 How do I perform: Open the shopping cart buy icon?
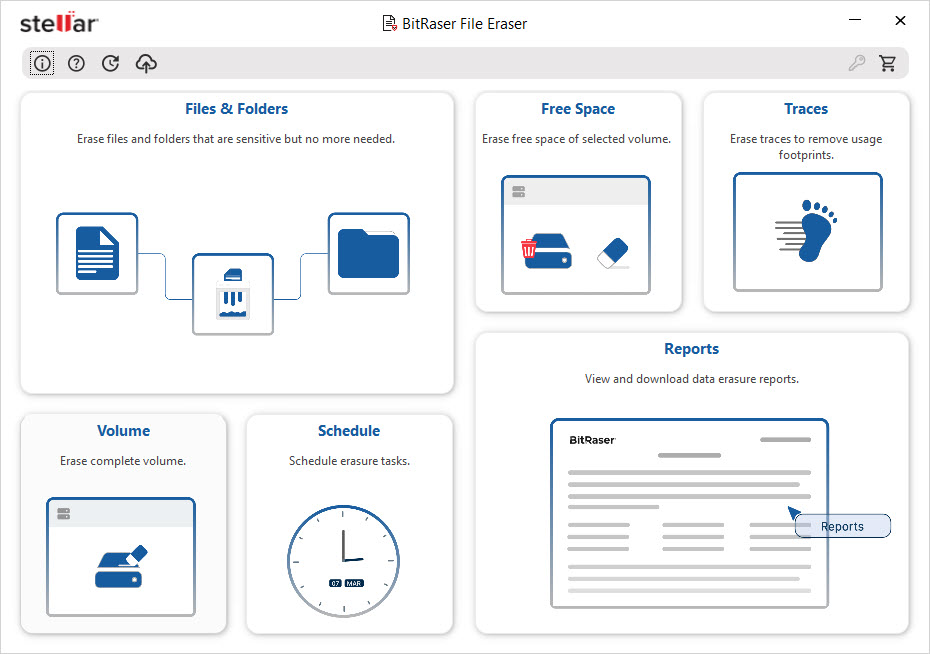(x=888, y=63)
